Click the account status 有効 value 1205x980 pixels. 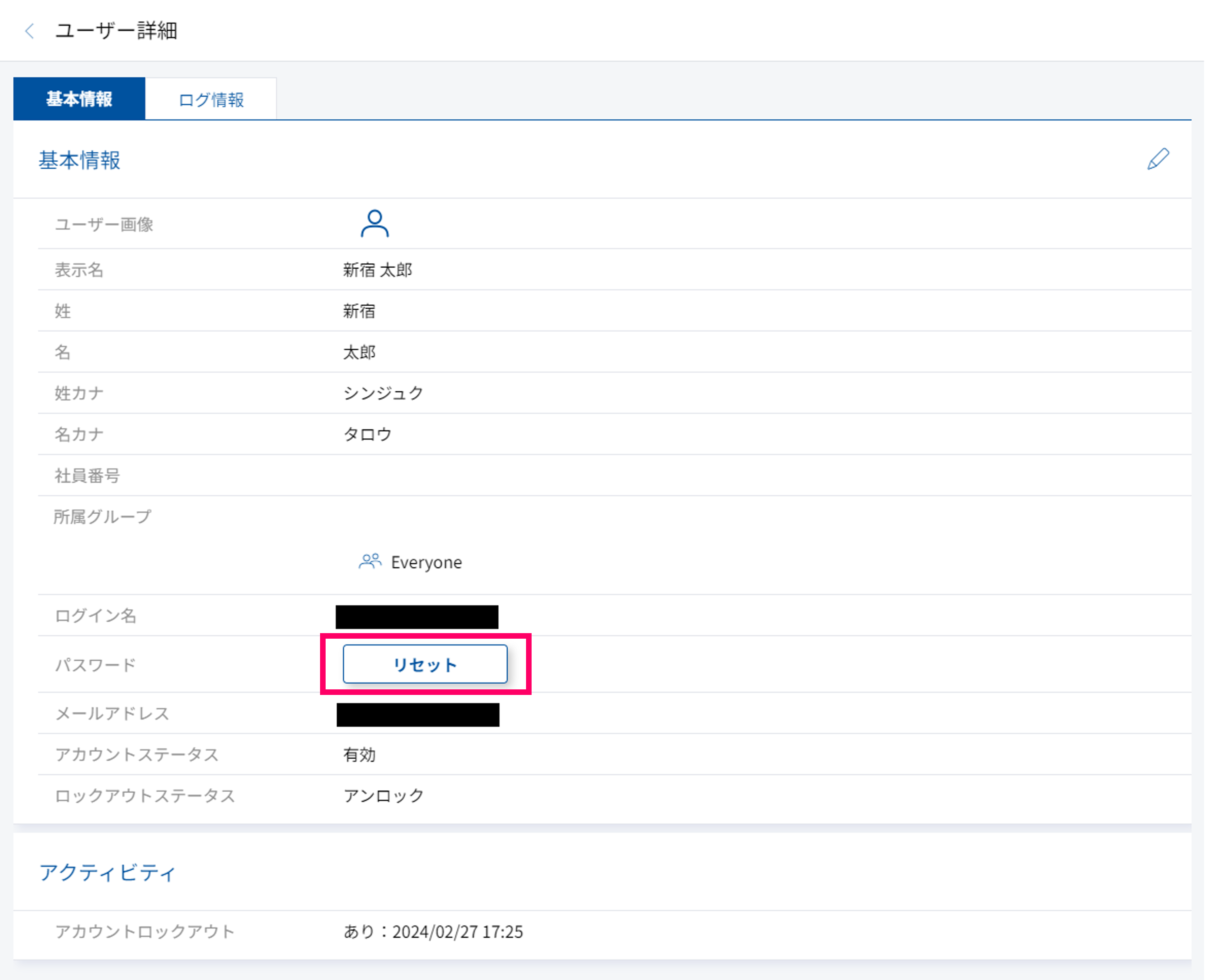click(x=359, y=755)
